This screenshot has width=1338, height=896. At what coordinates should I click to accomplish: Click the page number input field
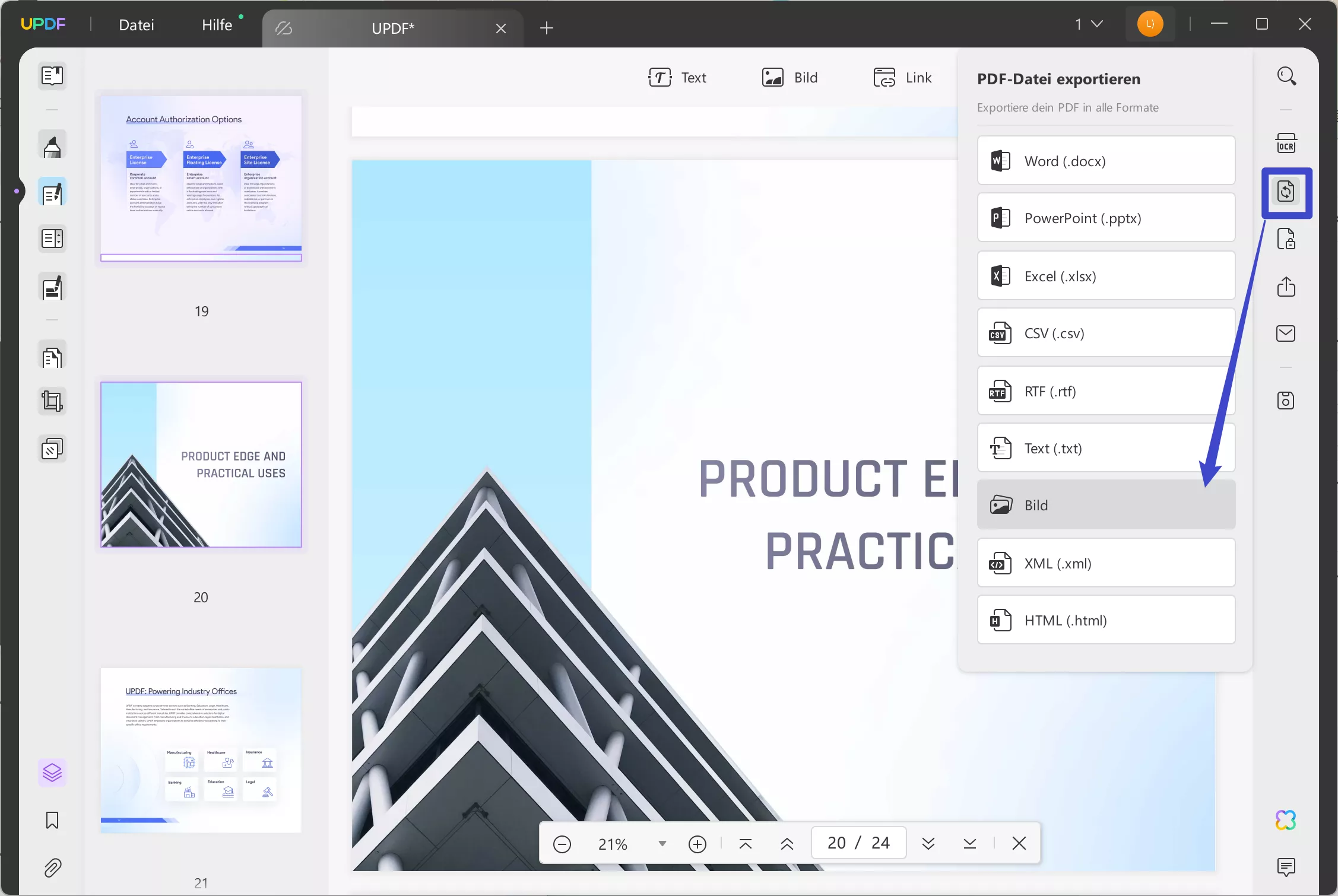pos(837,843)
